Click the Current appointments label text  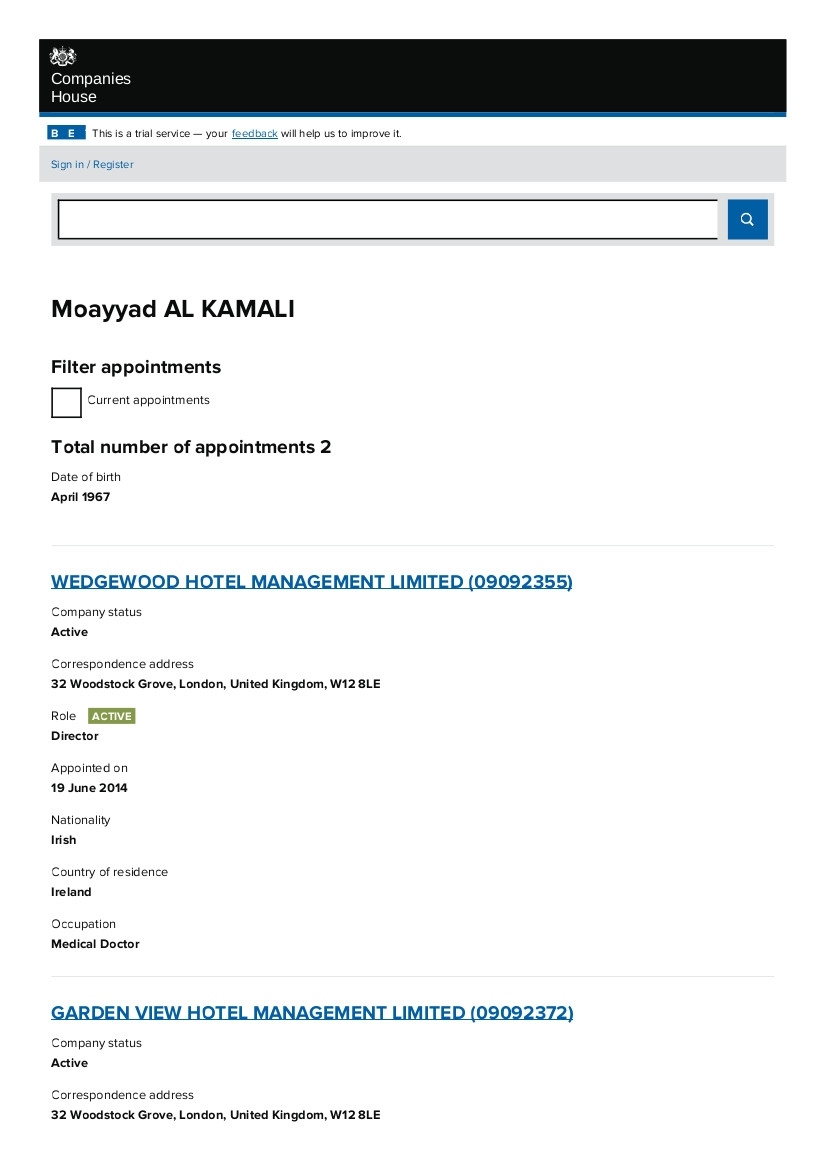148,400
